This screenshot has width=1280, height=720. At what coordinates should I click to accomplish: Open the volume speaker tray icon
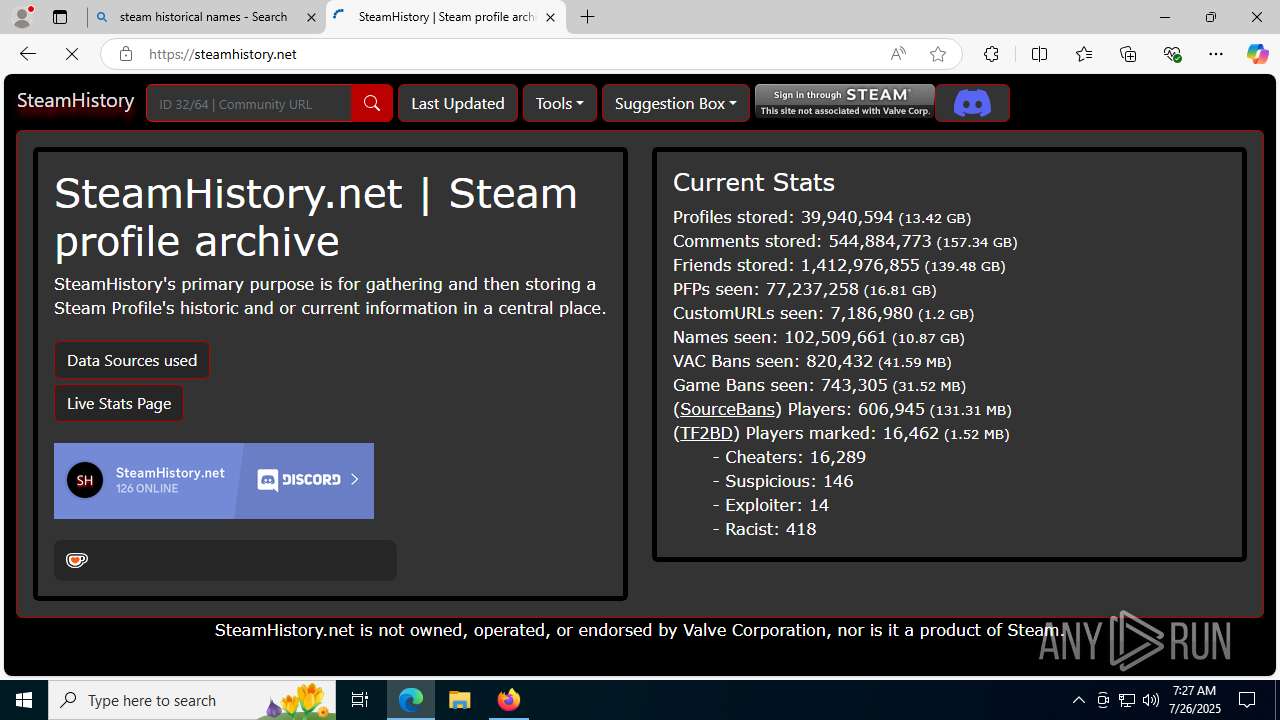(x=1151, y=700)
